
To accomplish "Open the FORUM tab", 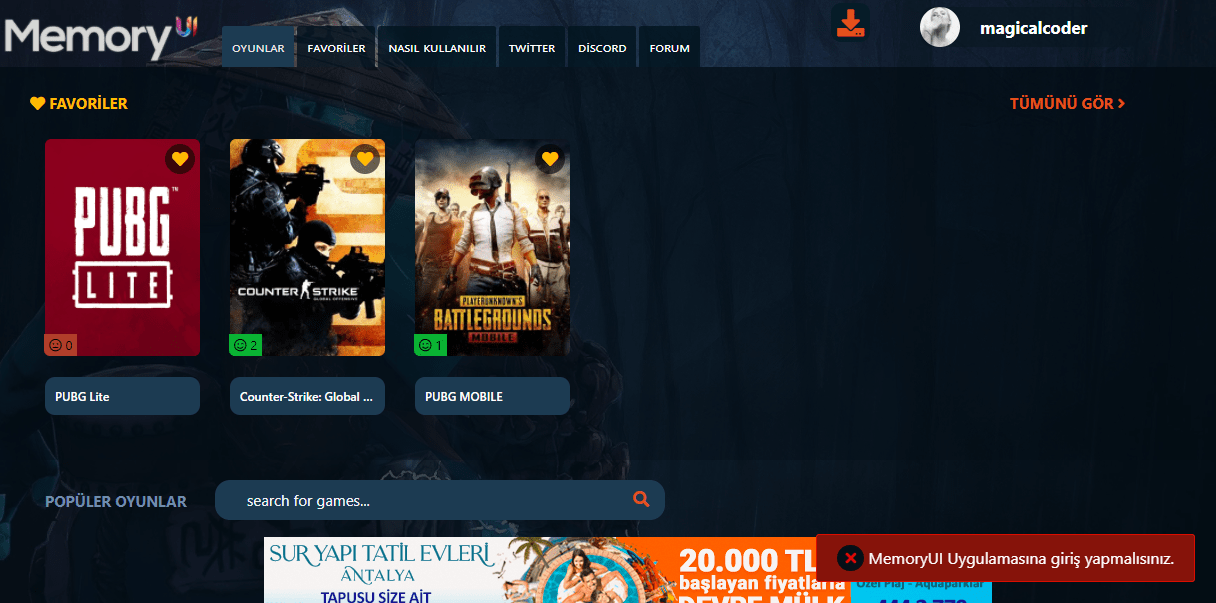I will 669,47.
